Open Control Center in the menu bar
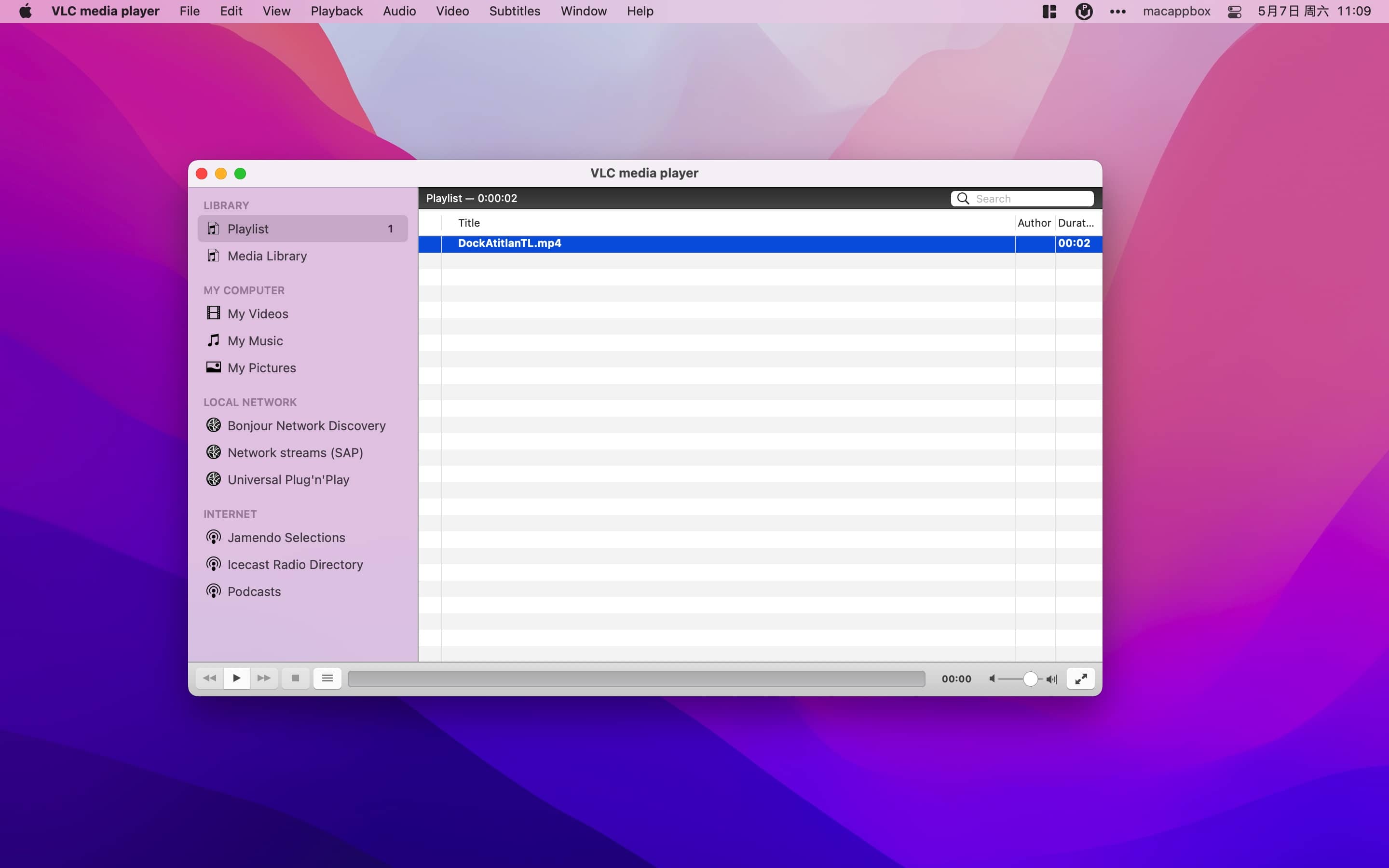The image size is (1389, 868). tap(1234, 12)
